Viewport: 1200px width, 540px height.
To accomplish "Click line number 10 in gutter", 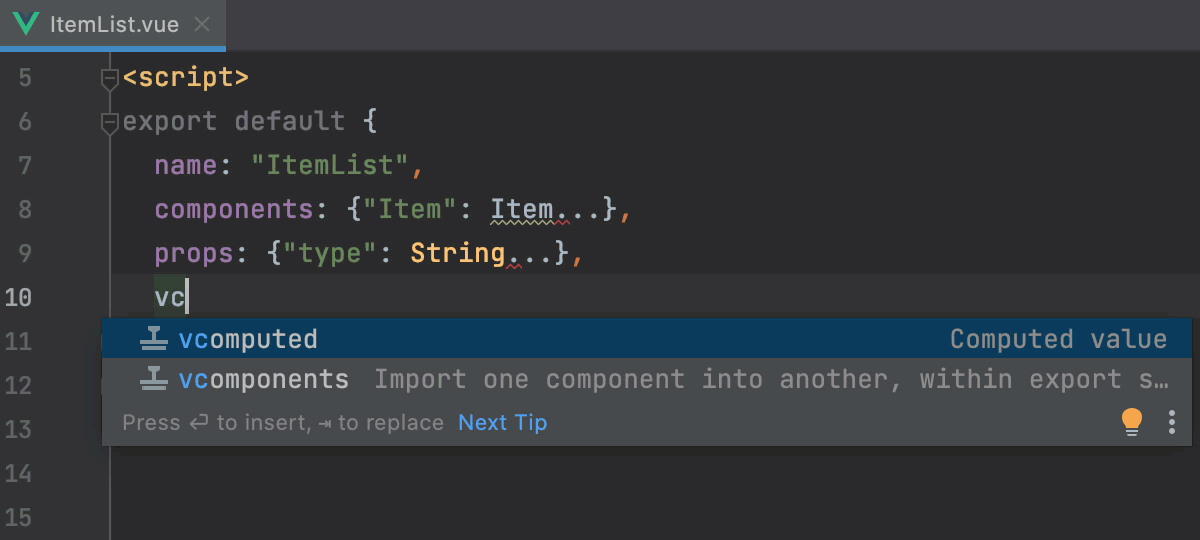I will tap(18, 298).
